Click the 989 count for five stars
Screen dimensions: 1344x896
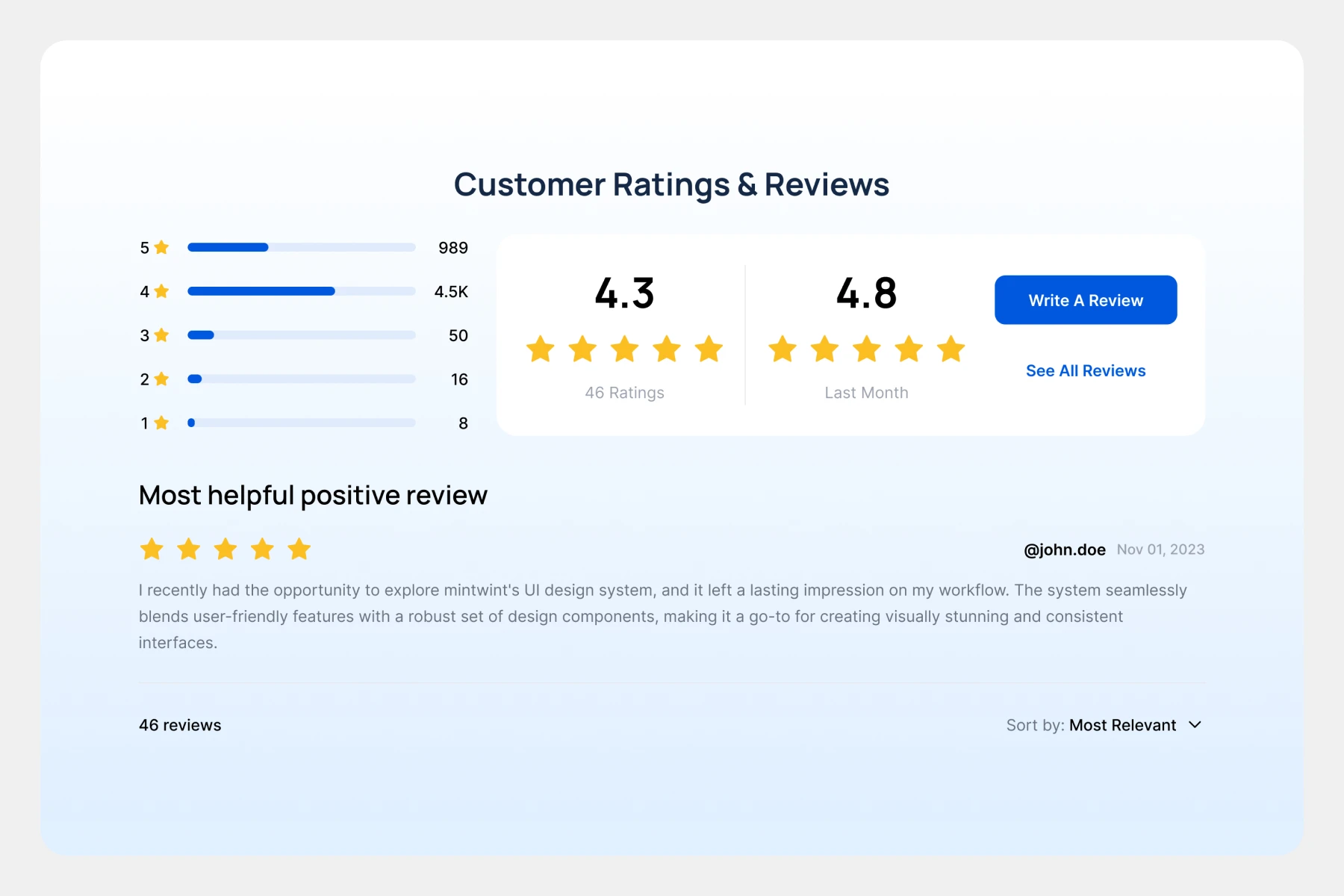[452, 248]
